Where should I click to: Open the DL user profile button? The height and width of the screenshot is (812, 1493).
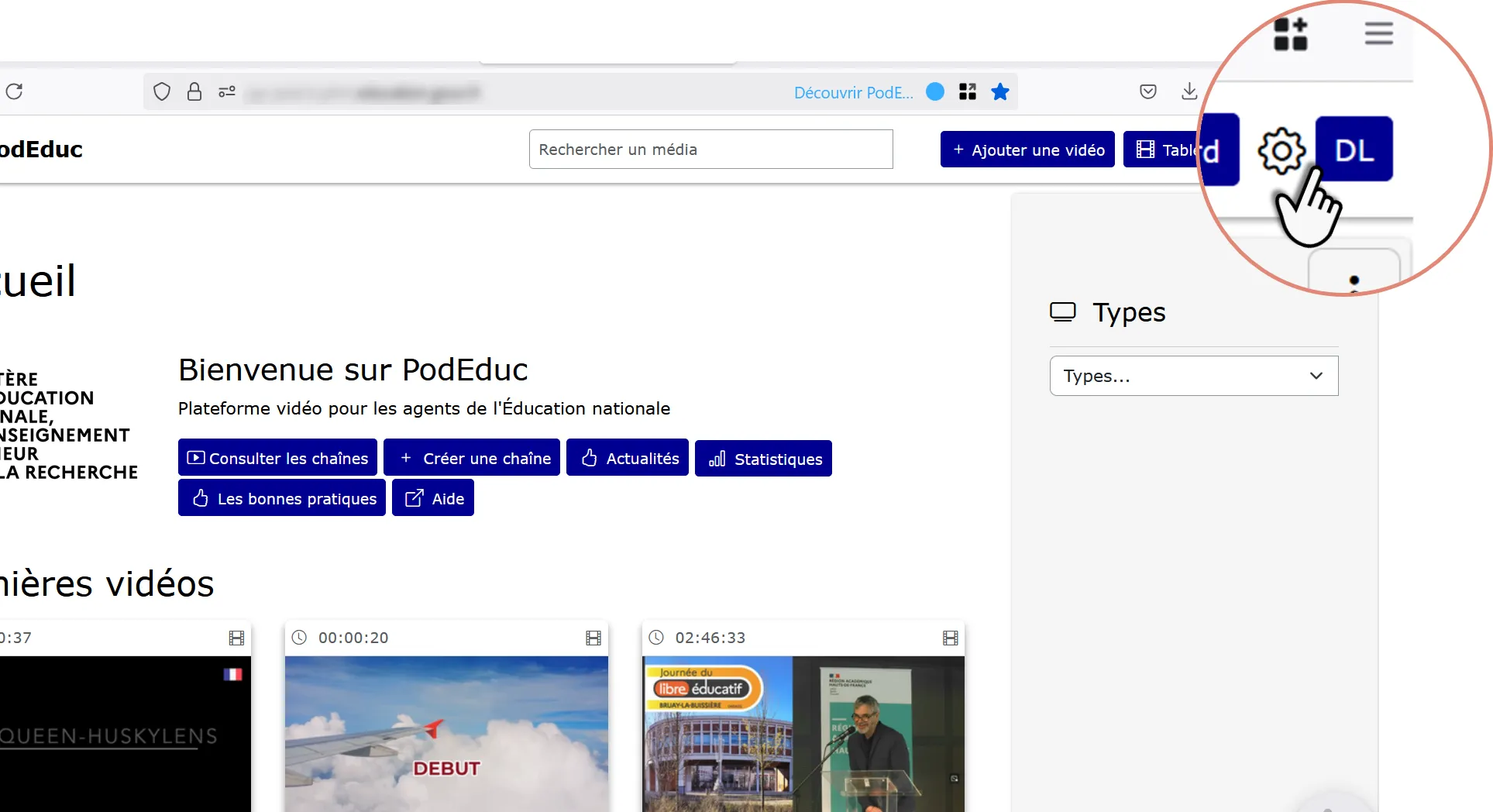pos(1354,150)
